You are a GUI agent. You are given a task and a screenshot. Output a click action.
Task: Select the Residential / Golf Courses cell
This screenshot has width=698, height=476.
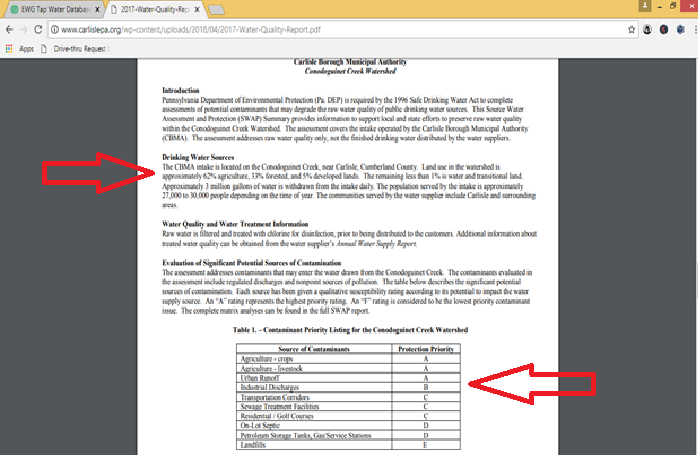(314, 416)
